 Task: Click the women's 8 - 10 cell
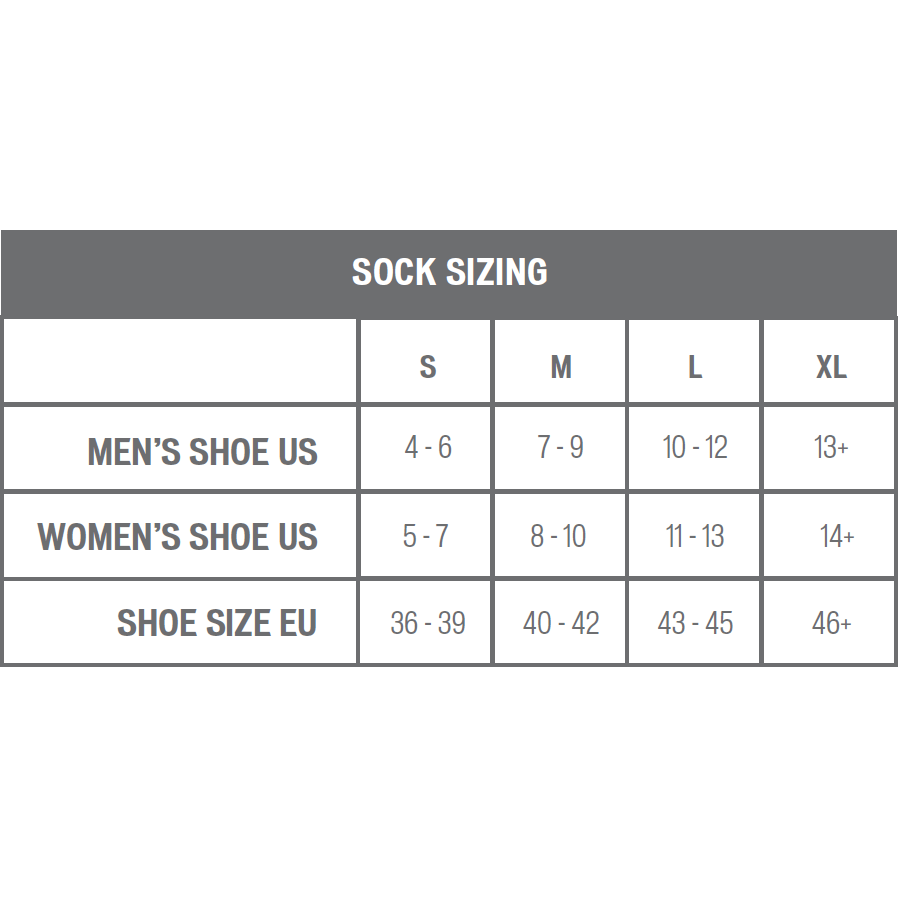(558, 536)
